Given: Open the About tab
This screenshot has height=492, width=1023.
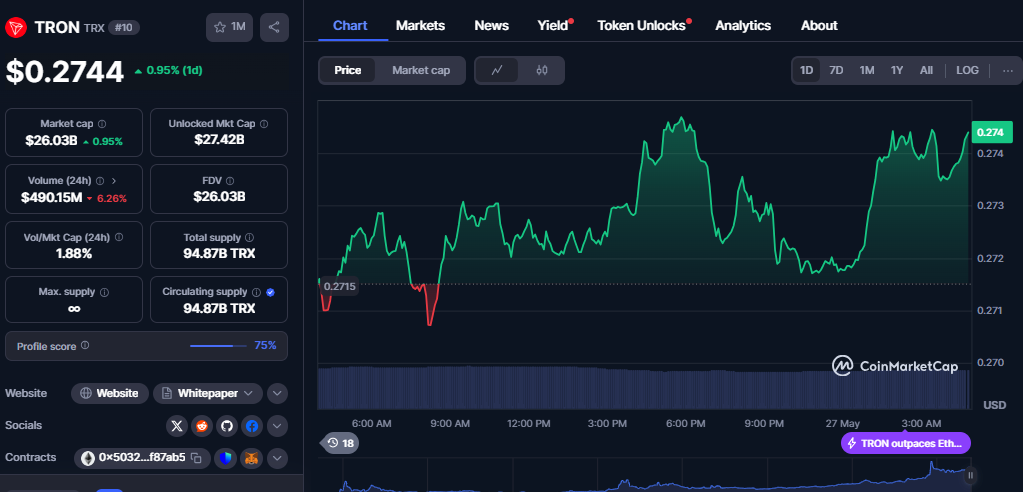Looking at the screenshot, I should [x=819, y=25].
